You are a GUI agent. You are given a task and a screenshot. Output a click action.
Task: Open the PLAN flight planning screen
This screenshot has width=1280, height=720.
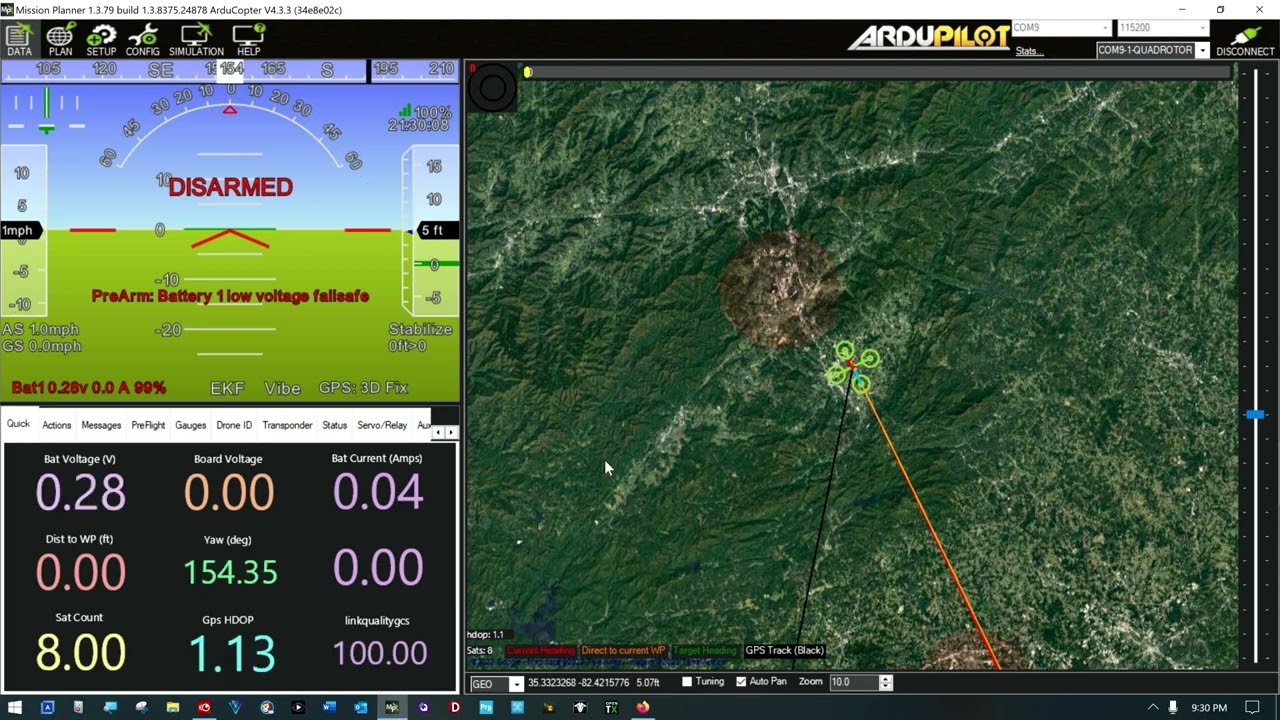[60, 39]
